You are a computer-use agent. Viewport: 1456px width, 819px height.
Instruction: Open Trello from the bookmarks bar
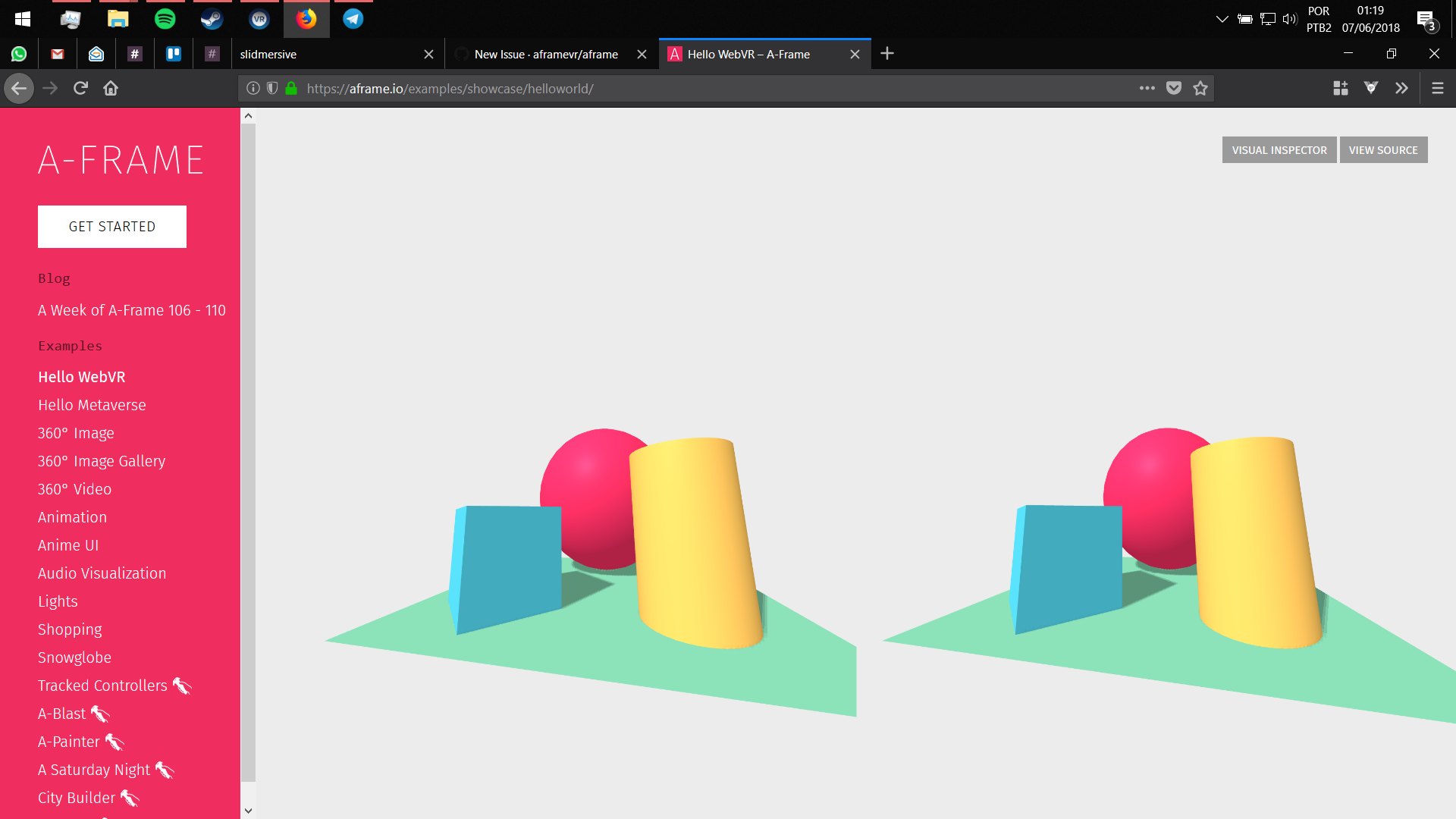coord(174,54)
